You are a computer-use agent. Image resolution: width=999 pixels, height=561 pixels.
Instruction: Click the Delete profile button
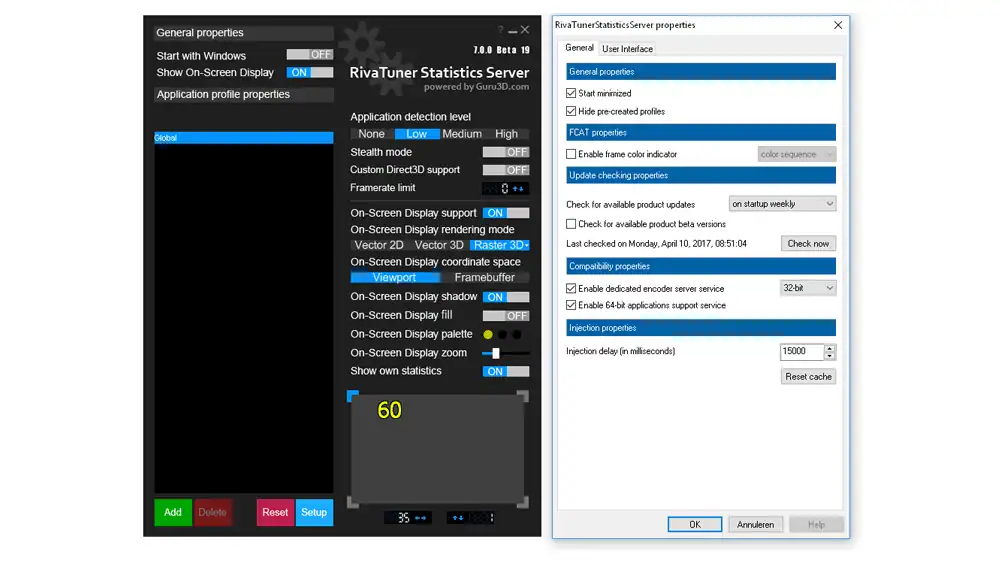pos(212,512)
